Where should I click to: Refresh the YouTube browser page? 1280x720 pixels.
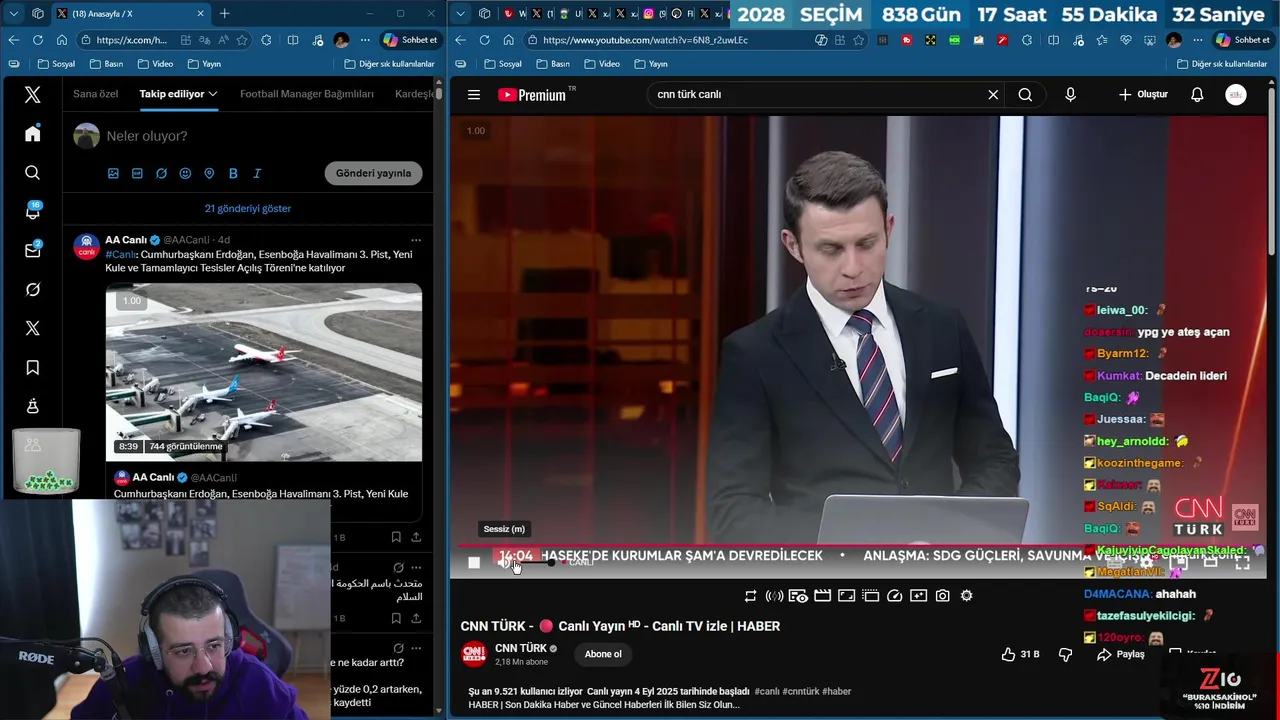[484, 40]
